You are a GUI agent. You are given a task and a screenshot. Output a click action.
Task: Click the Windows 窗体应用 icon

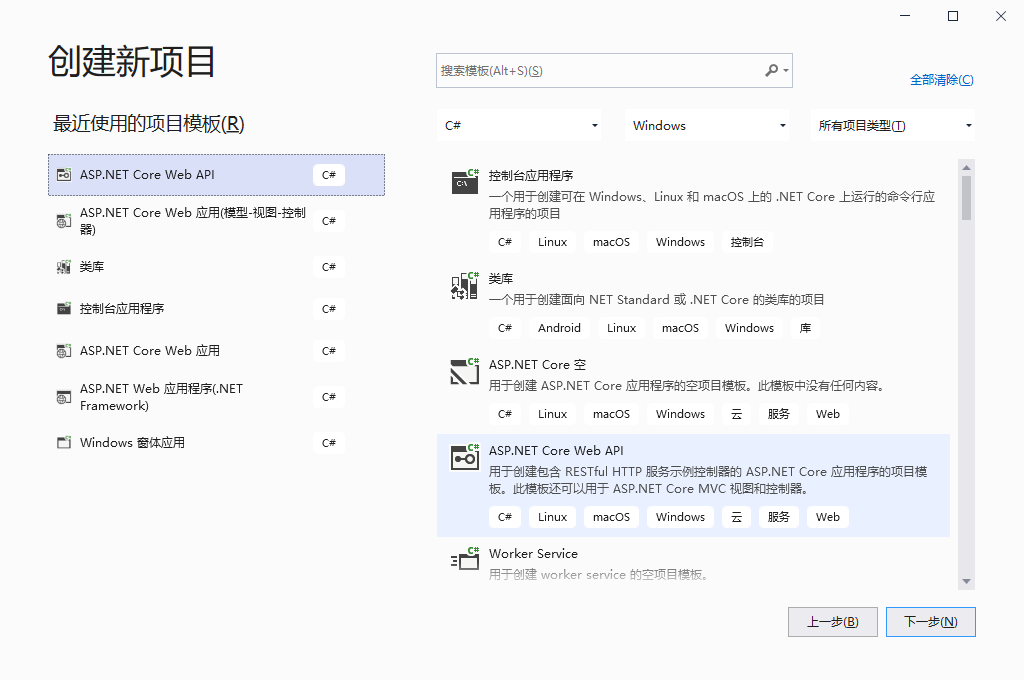[x=64, y=442]
